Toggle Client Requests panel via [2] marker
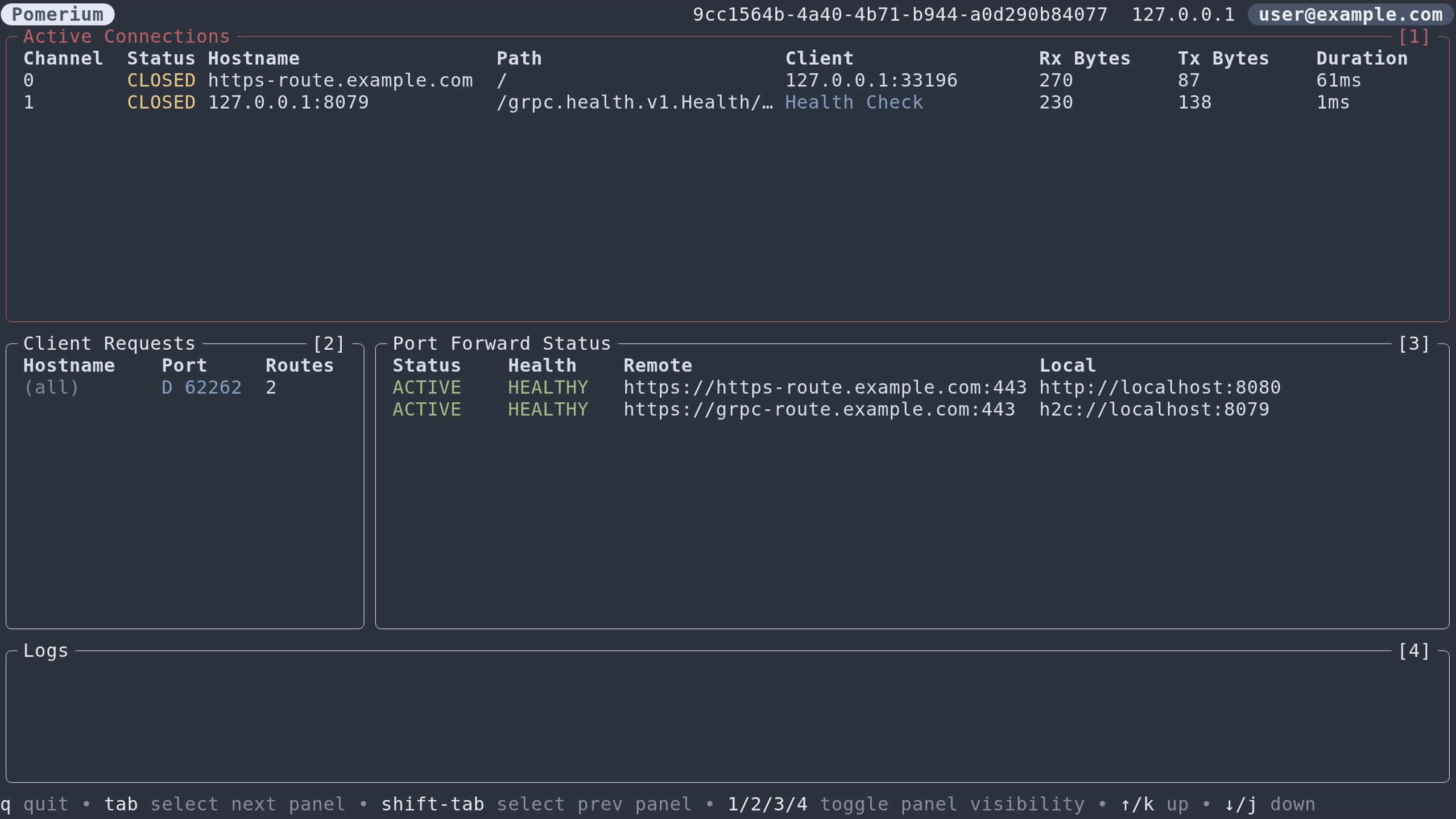The image size is (1456, 819). 329,344
